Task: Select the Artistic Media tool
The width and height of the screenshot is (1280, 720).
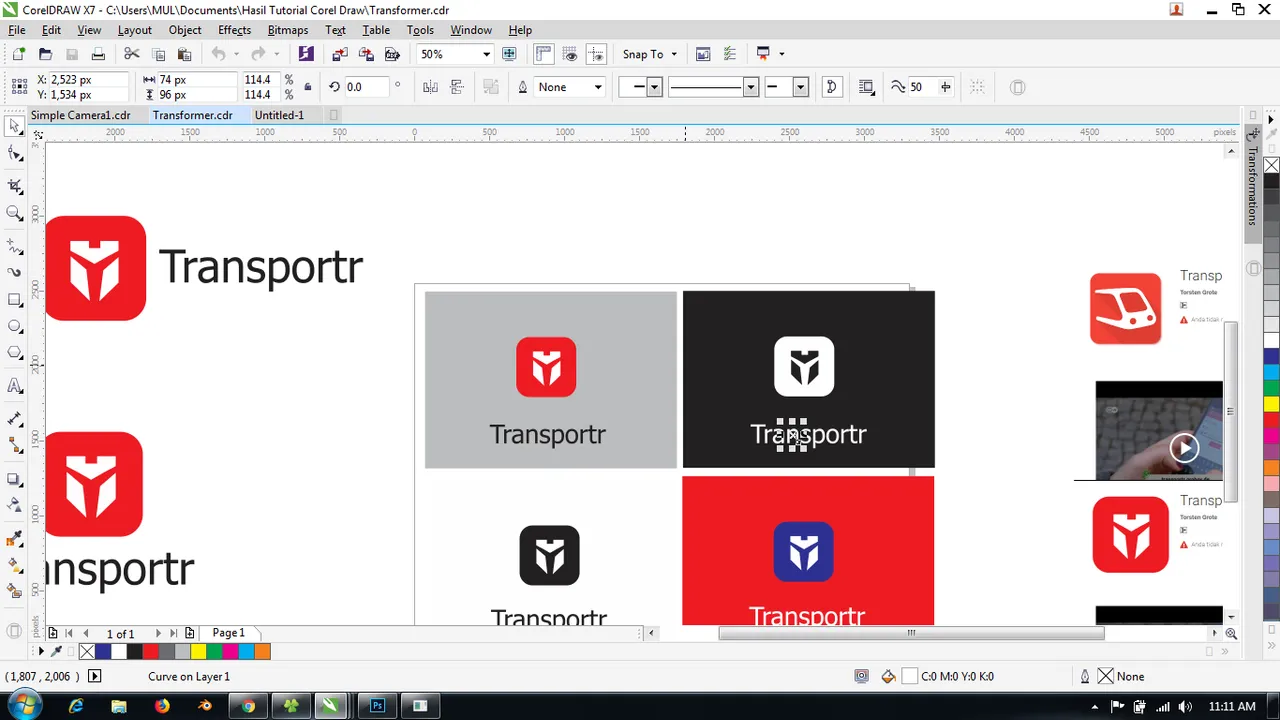Action: [x=14, y=272]
